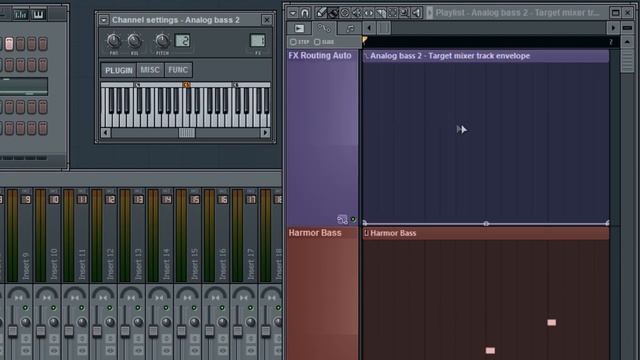Switch to the audio clips focus tab
The image size is (640, 360).
pyautogui.click(x=300, y=28)
